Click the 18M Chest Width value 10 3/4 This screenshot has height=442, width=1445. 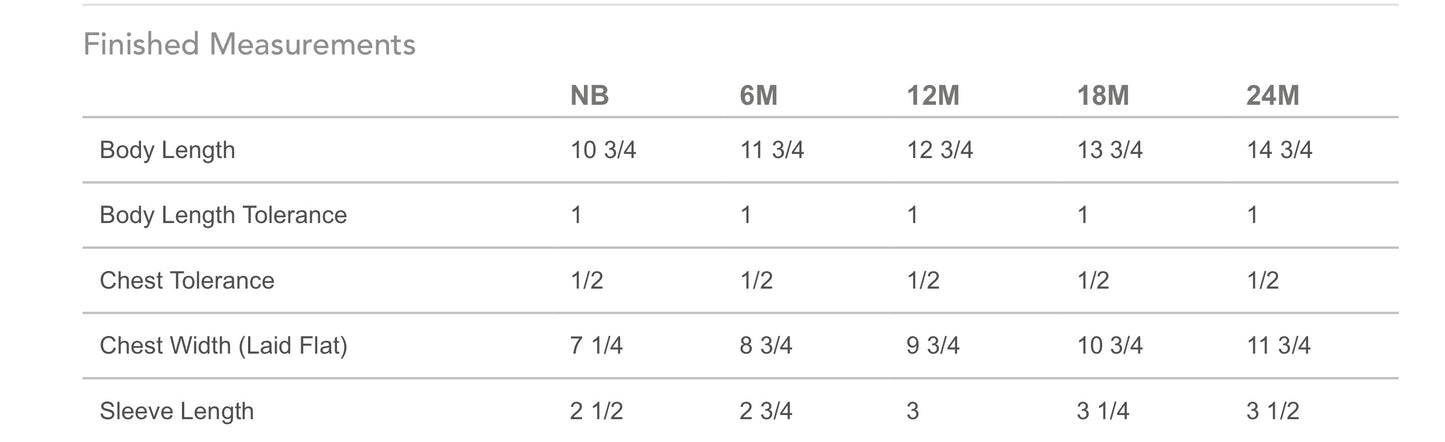[x=1110, y=346]
